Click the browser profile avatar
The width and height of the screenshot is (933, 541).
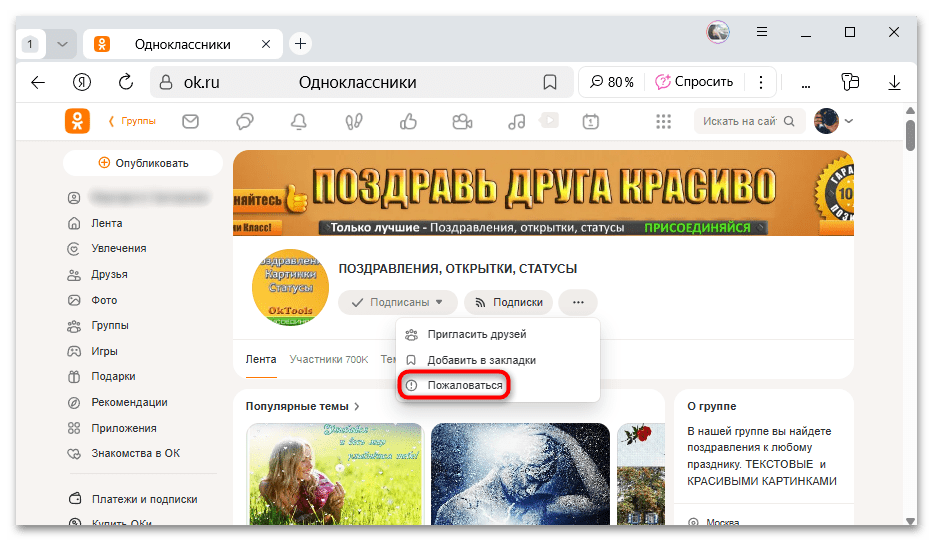click(718, 32)
